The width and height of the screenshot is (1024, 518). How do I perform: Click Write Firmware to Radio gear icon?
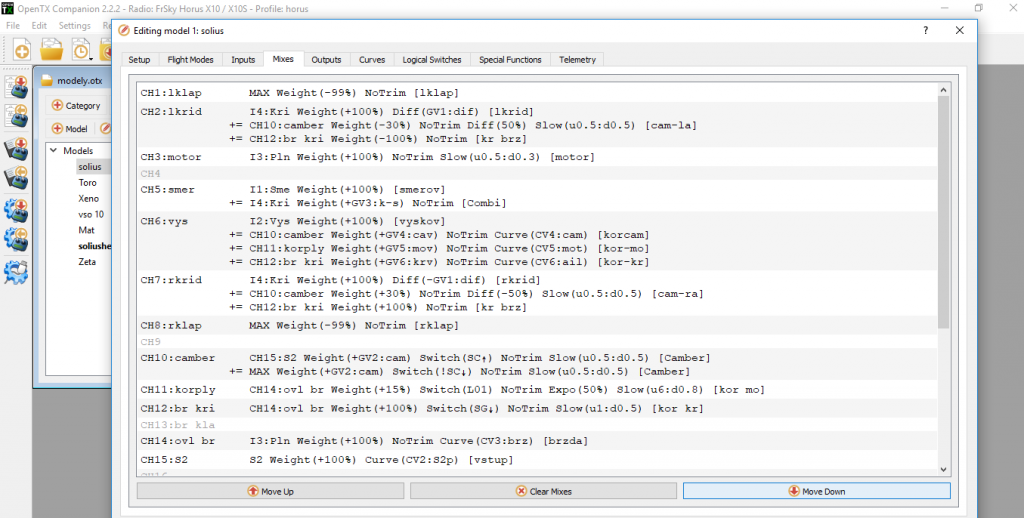[x=16, y=210]
